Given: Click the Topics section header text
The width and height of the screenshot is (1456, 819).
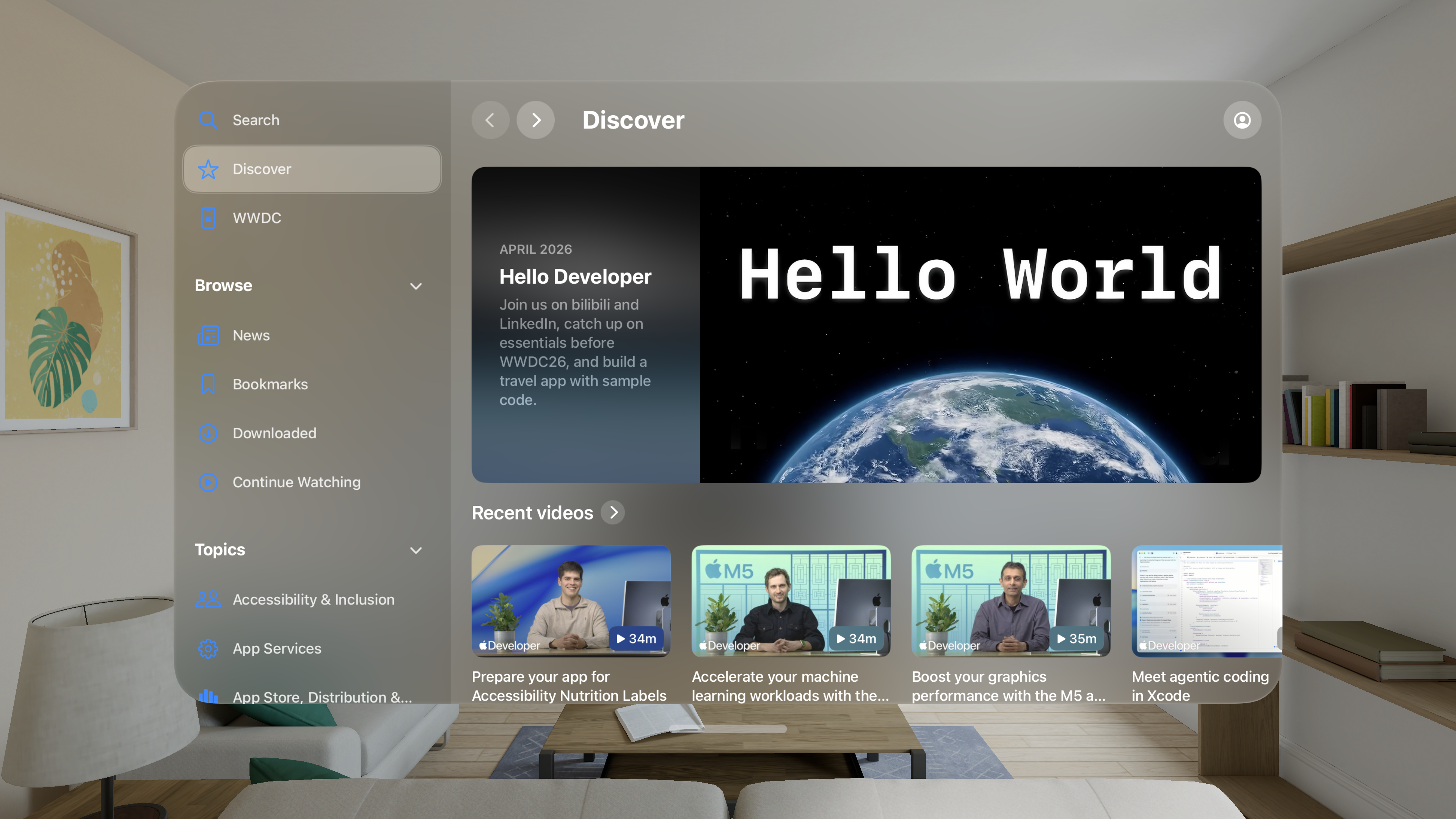Looking at the screenshot, I should (x=220, y=549).
